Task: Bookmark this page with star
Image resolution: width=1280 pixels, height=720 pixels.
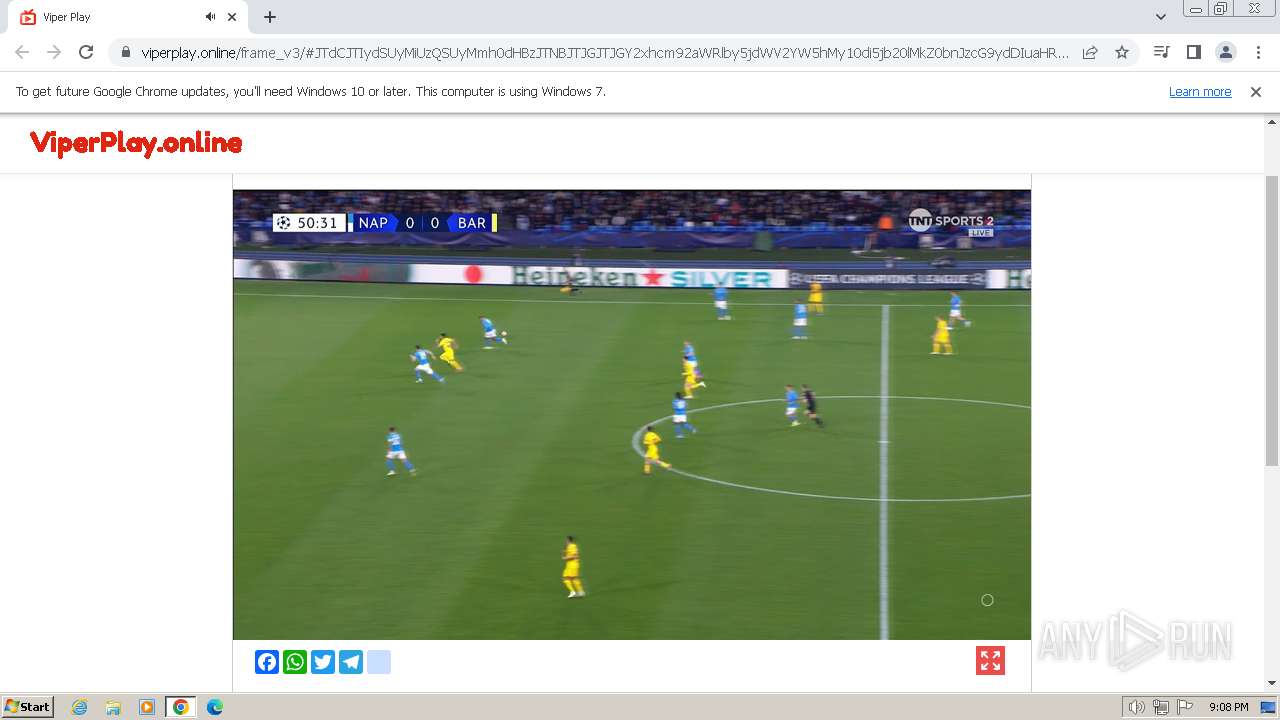Action: (1122, 52)
